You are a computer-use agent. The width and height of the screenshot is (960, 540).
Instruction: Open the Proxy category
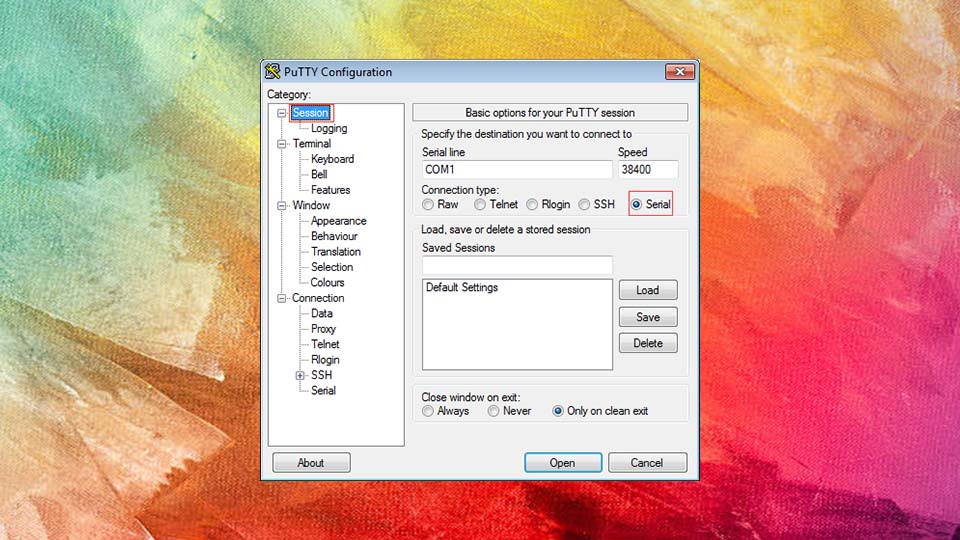tap(323, 329)
